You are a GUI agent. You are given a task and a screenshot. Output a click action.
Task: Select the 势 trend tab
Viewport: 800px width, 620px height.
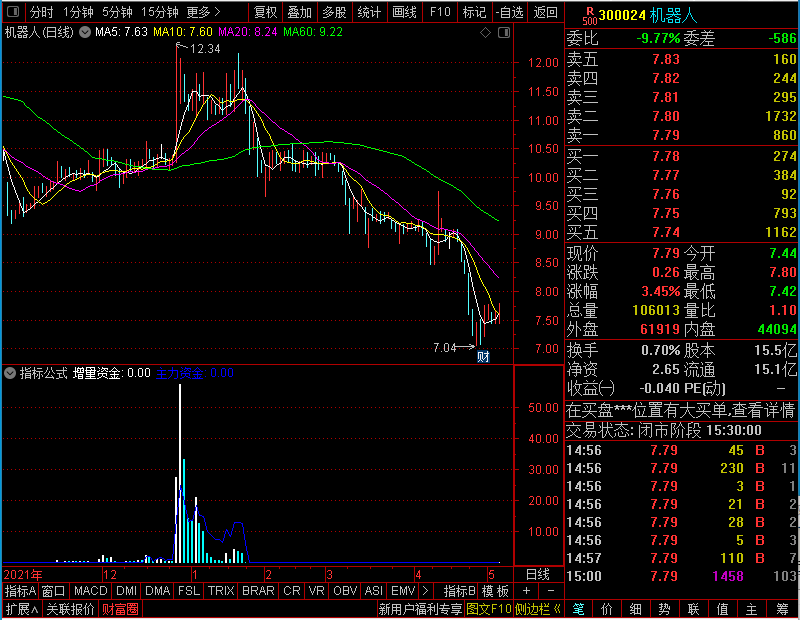tap(664, 609)
